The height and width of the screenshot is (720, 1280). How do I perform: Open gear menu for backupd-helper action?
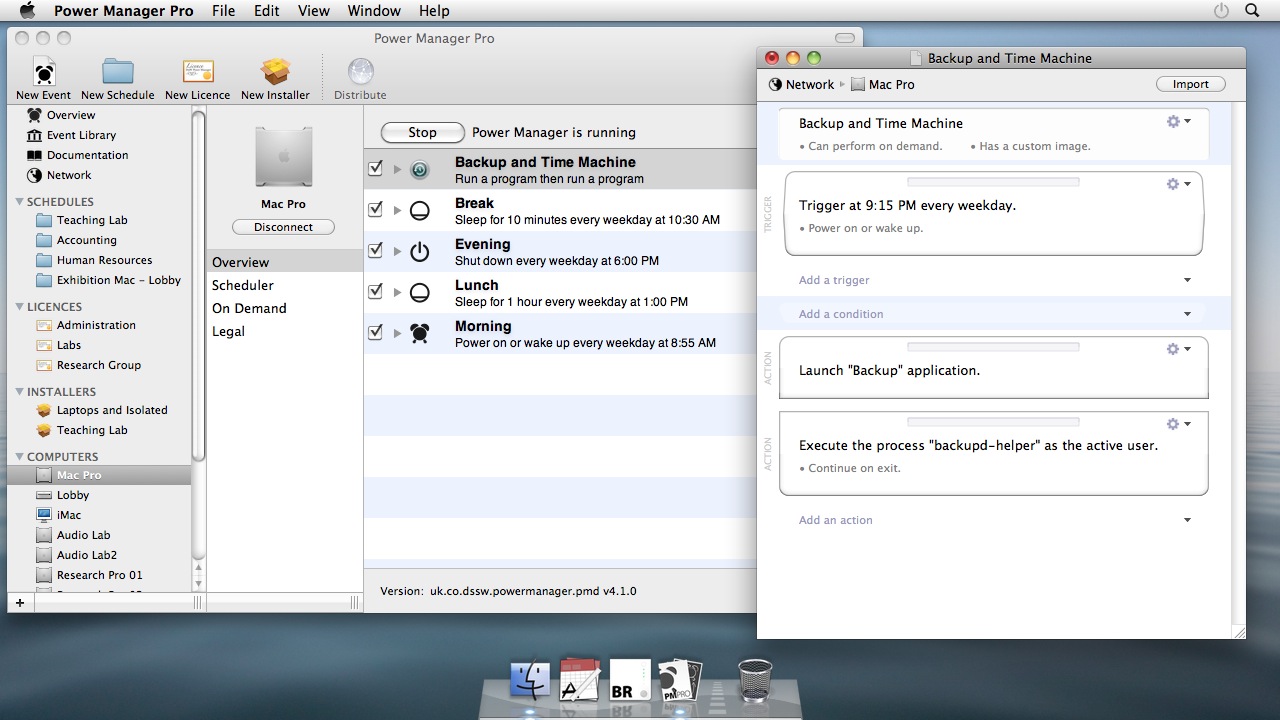(x=1178, y=424)
